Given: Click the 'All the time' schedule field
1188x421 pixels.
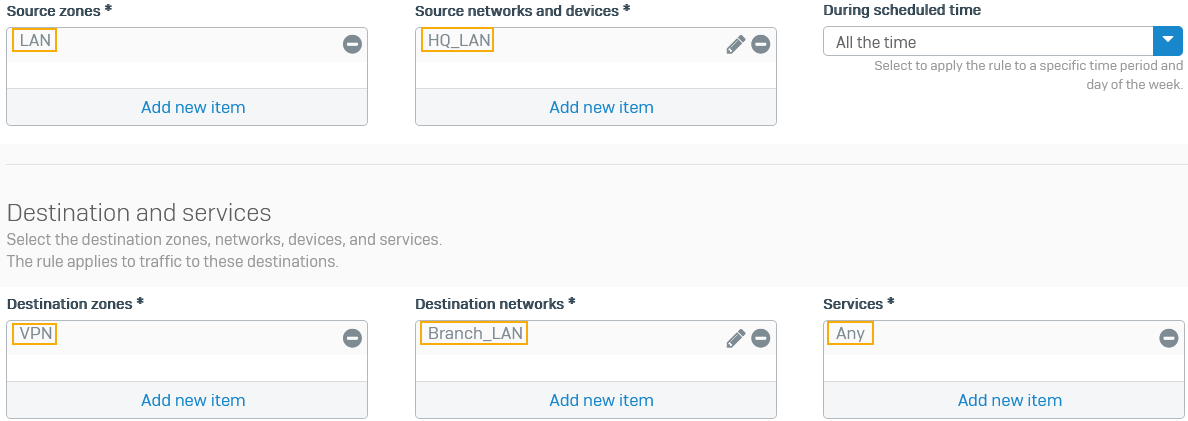Looking at the screenshot, I should (x=988, y=42).
